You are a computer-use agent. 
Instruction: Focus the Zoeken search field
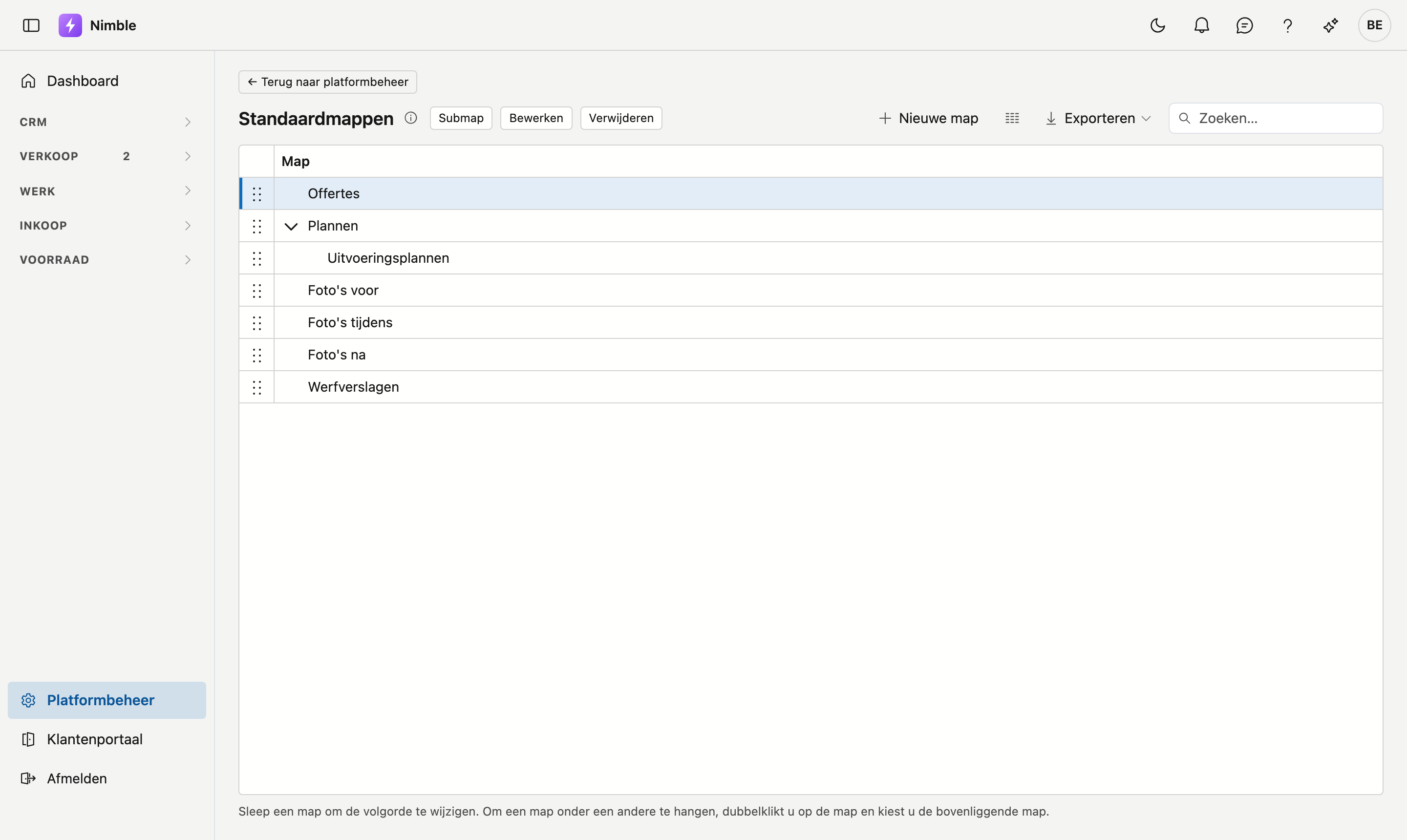(x=1276, y=118)
